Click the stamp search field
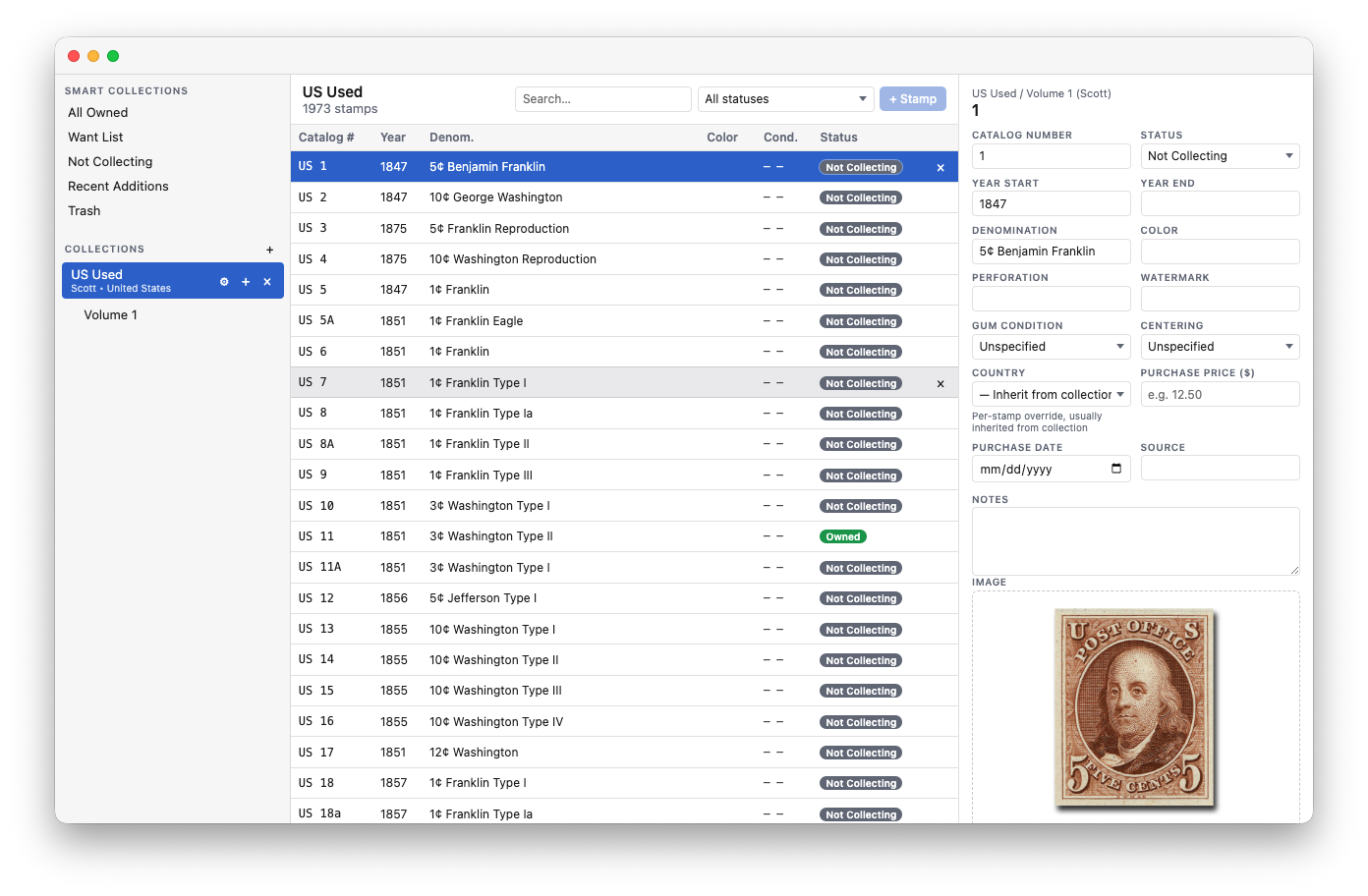This screenshot has height=896, width=1368. 602,98
